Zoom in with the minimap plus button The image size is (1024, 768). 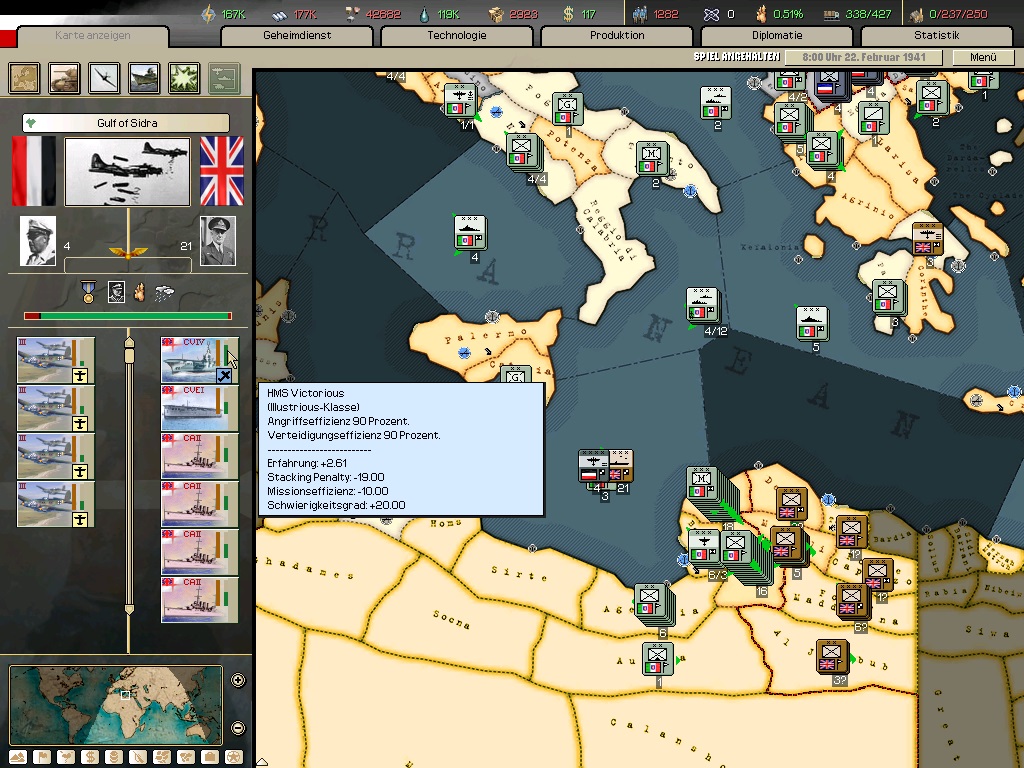tap(238, 681)
